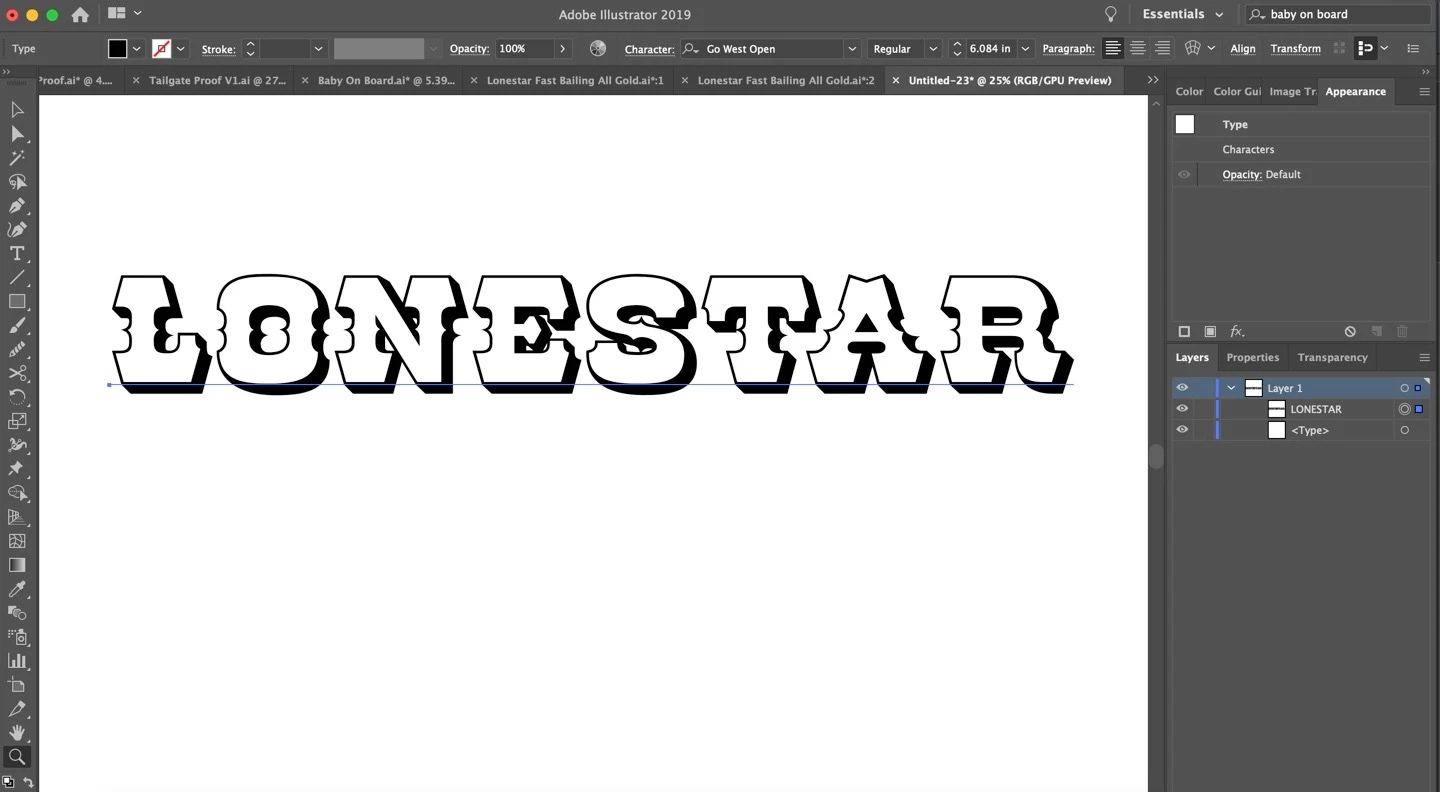Click the black fill color swatch

coord(118,48)
